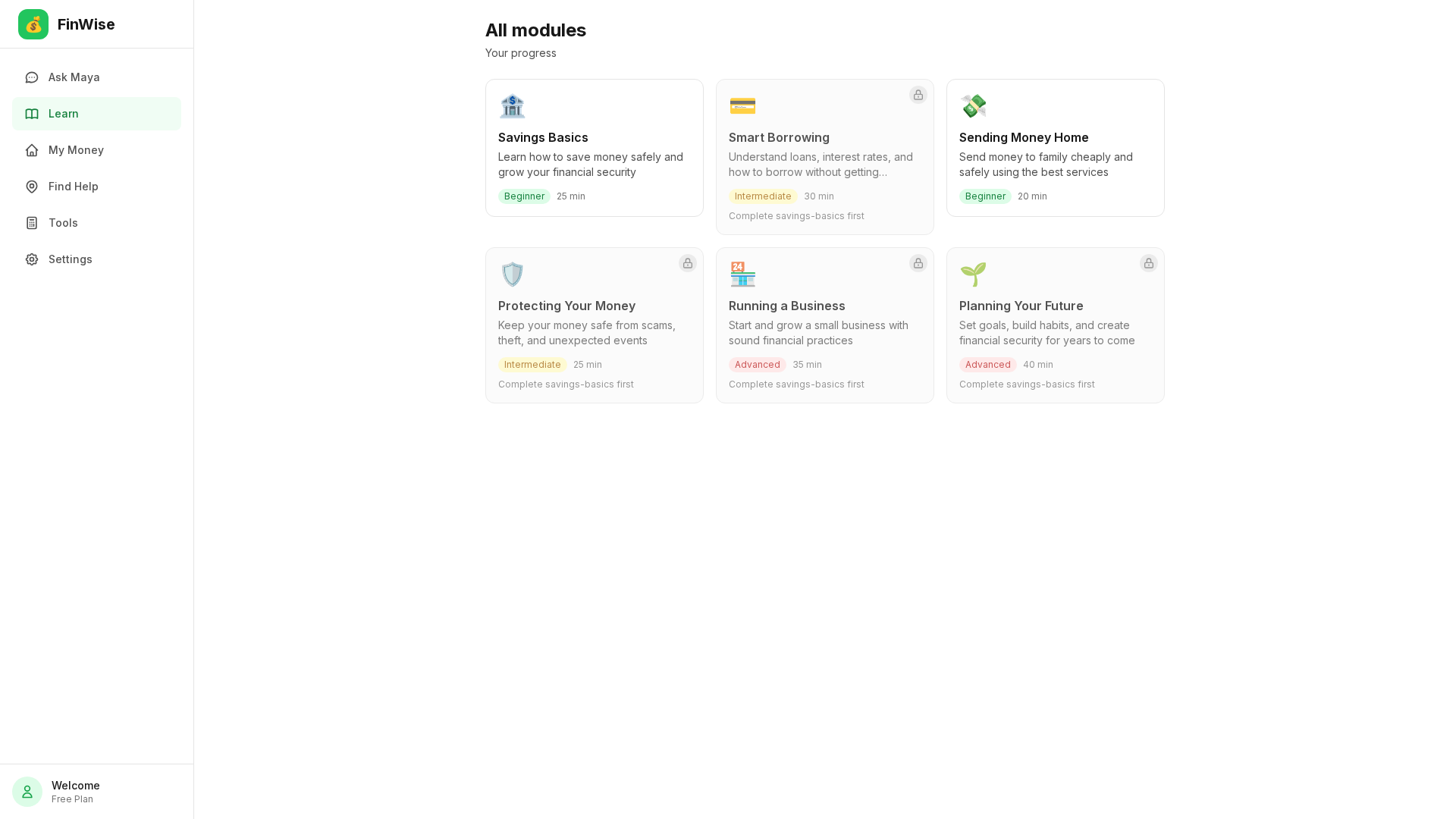Click lock icon on Smart Borrowing card
Viewport: 1456px width, 819px height.
pos(918,95)
